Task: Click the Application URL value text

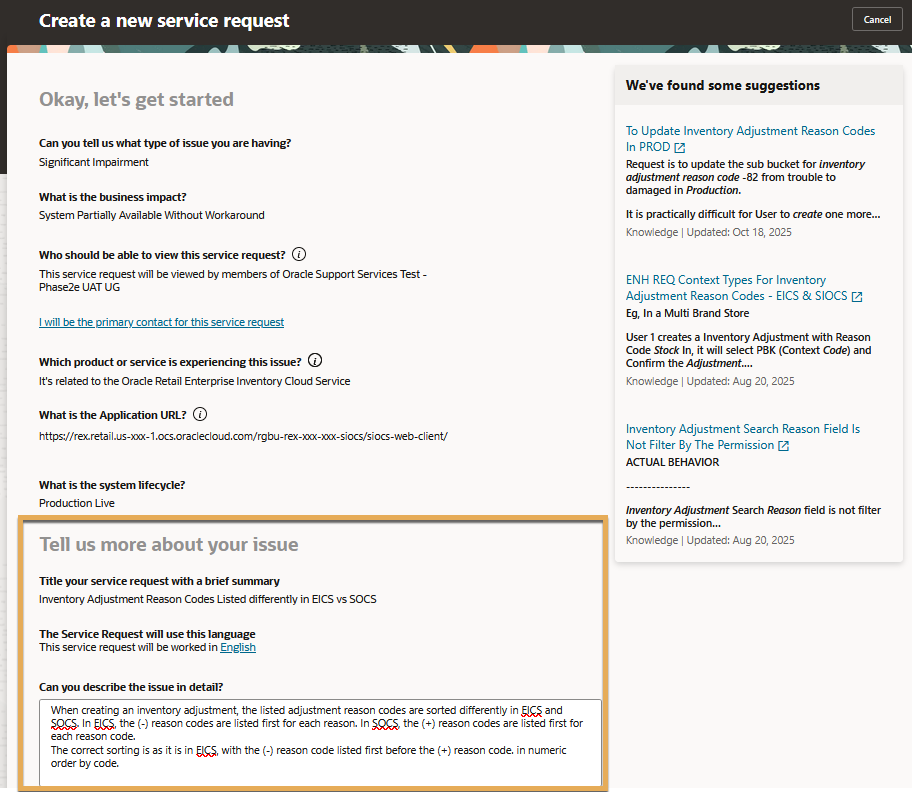Action: coord(243,436)
